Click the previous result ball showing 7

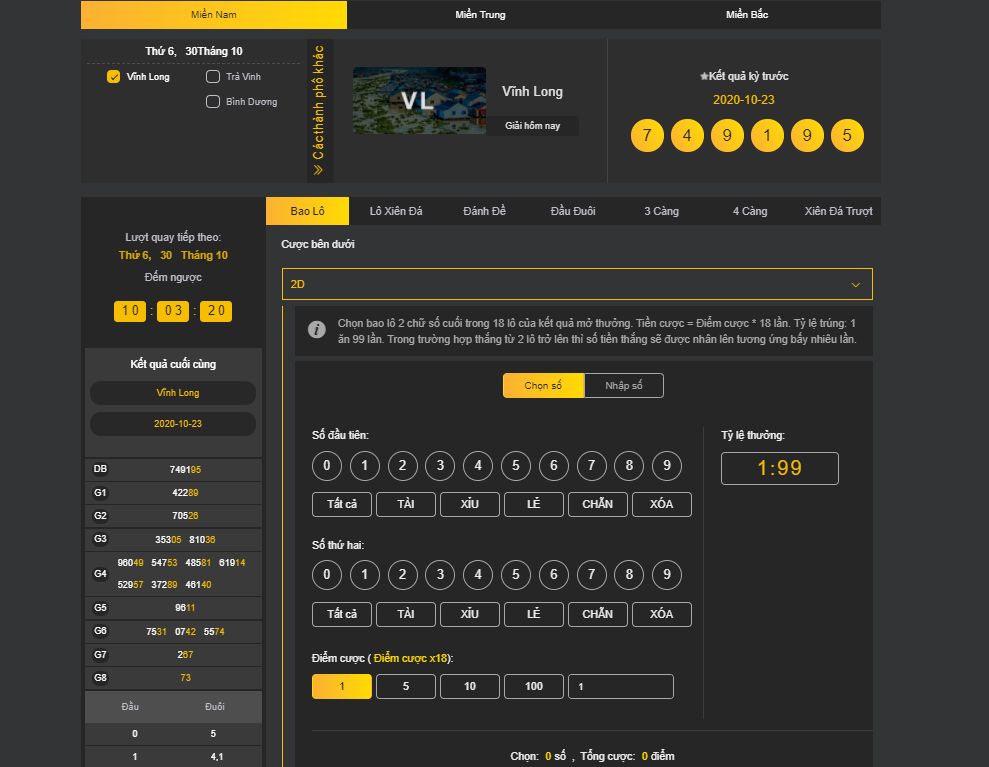click(647, 135)
